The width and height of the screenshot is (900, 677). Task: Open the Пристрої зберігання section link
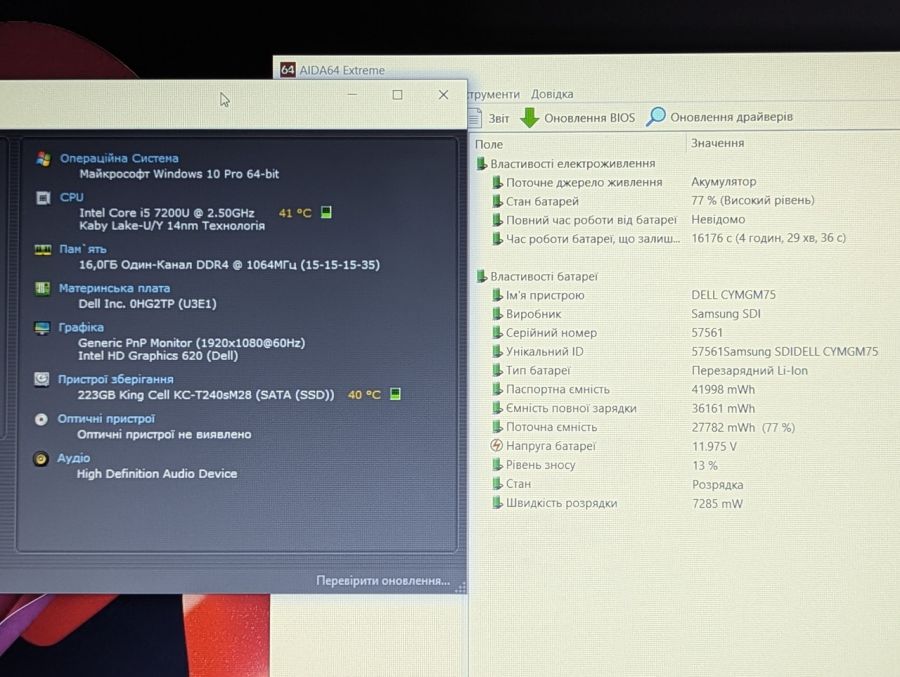(x=115, y=379)
